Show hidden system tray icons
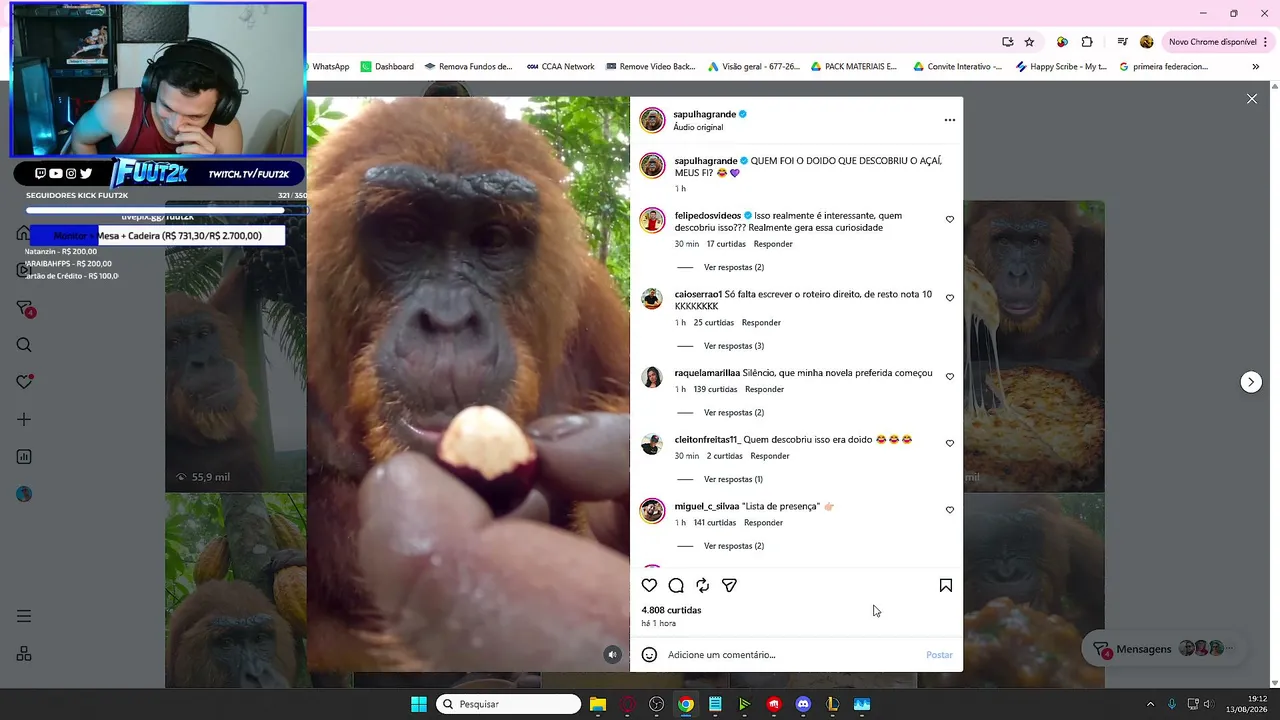This screenshot has width=1280, height=720. pos(1150,704)
